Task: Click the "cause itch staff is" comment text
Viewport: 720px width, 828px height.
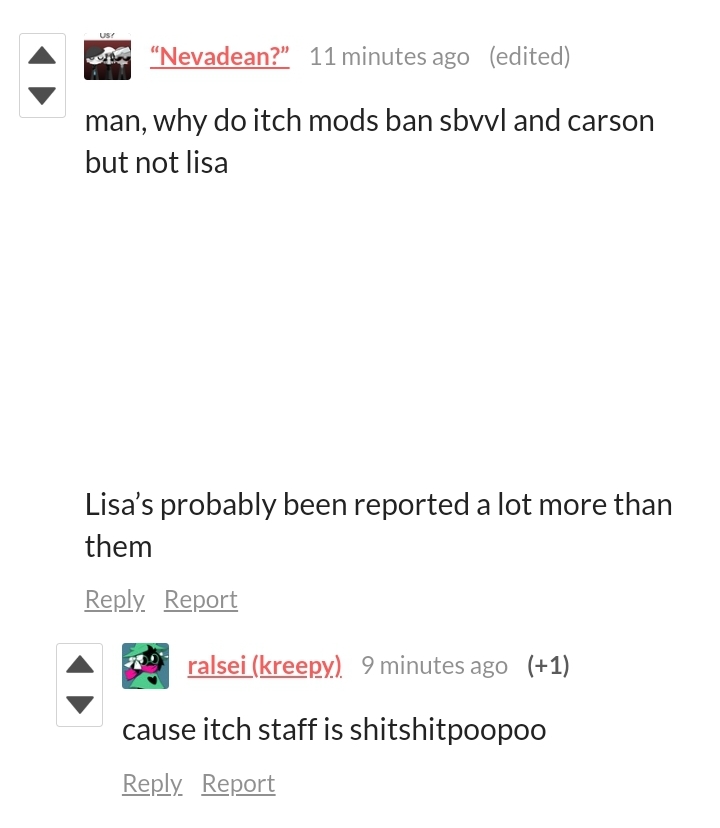Action: tap(232, 730)
